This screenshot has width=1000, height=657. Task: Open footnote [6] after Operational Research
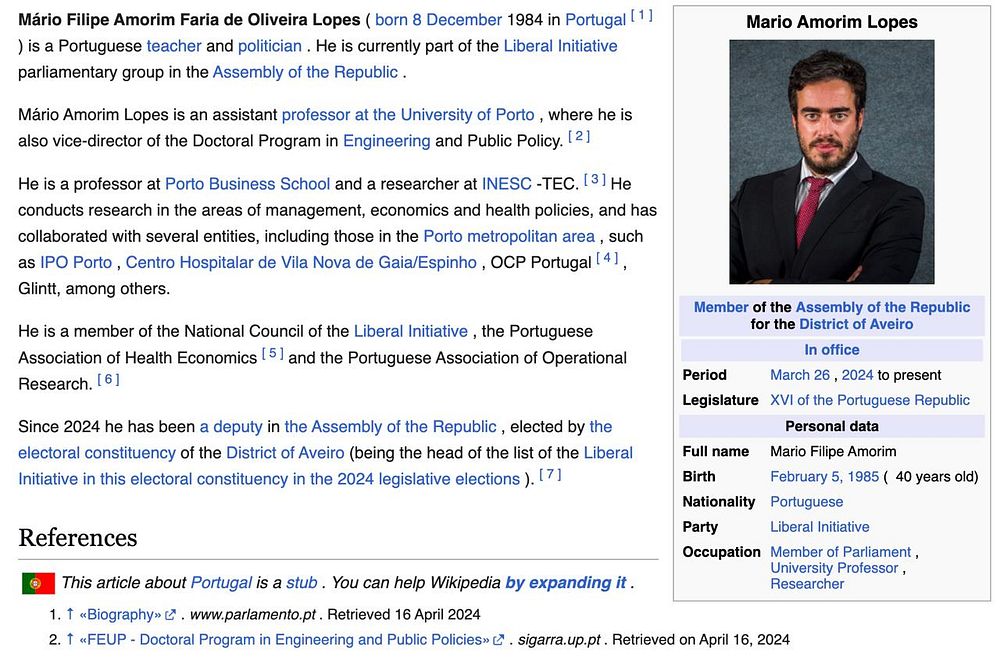108,380
